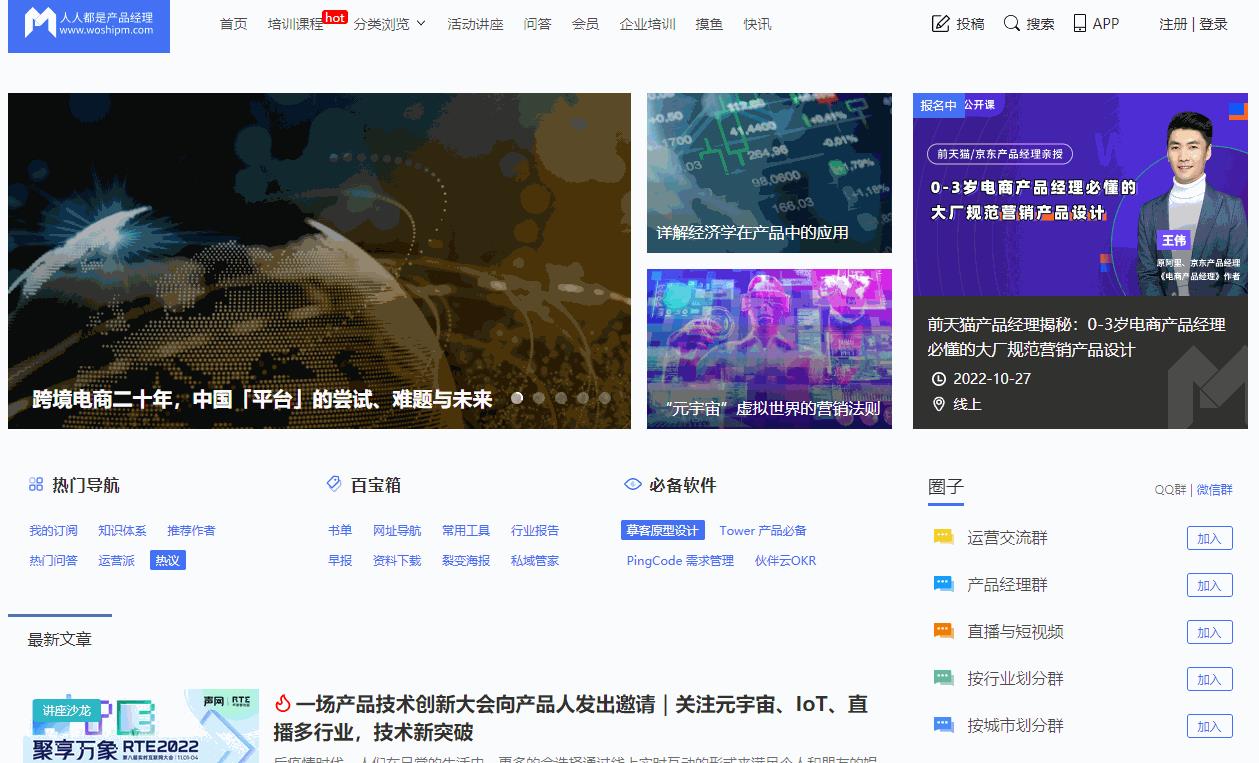This screenshot has width=1259, height=763.
Task: Click the 注册 link
Action: (x=1173, y=24)
